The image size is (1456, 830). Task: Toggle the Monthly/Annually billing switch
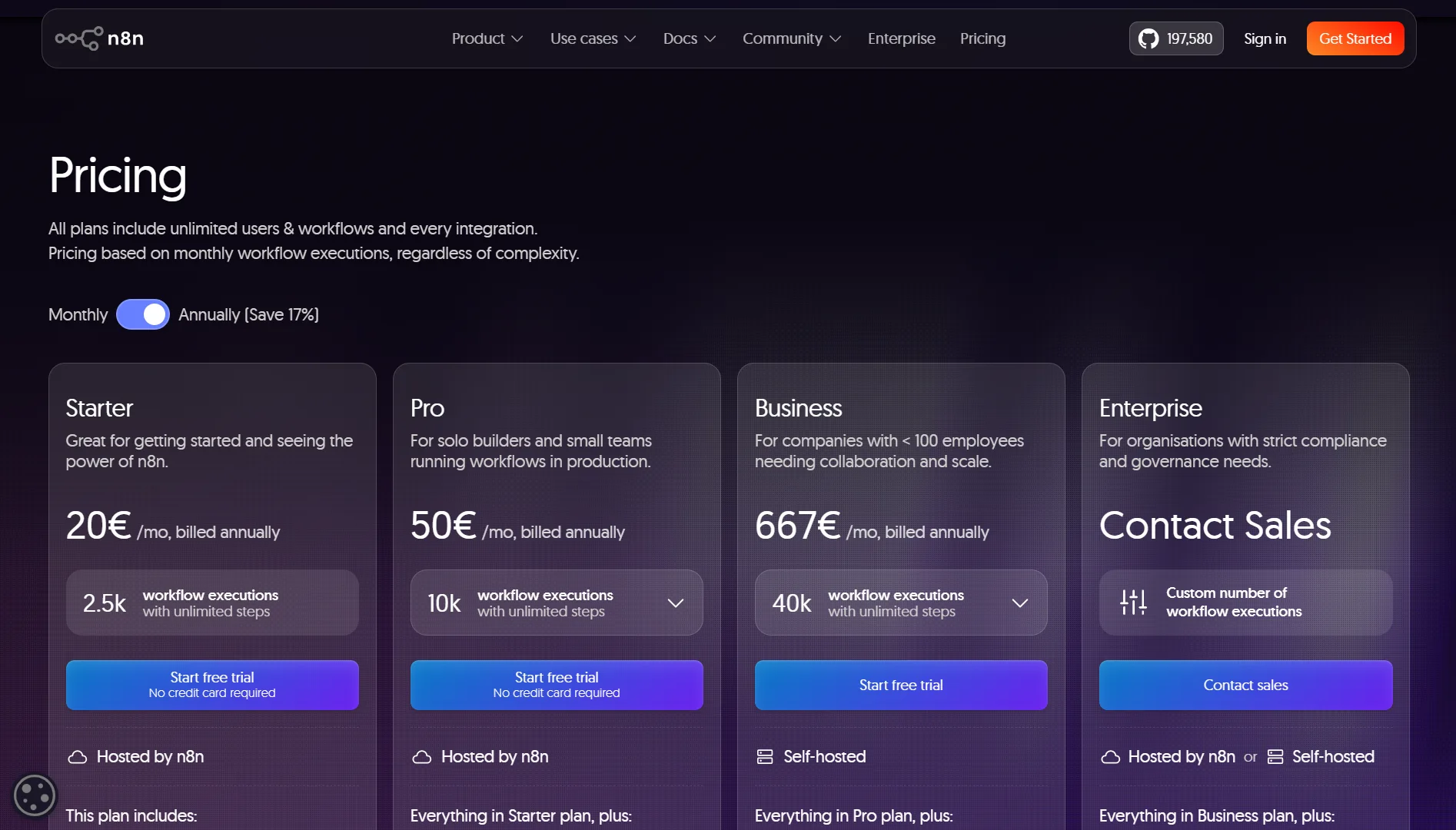click(143, 314)
